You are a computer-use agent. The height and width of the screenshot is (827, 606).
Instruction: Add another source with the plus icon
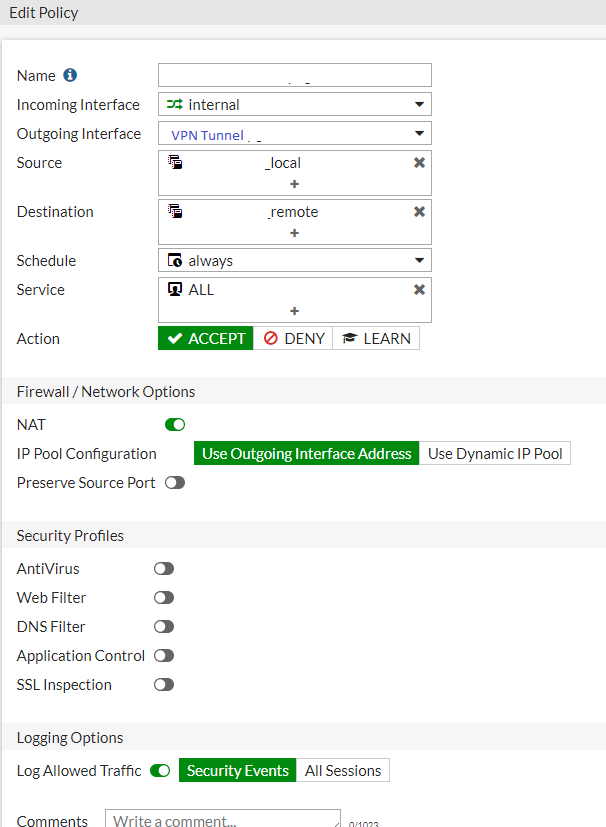click(x=294, y=184)
